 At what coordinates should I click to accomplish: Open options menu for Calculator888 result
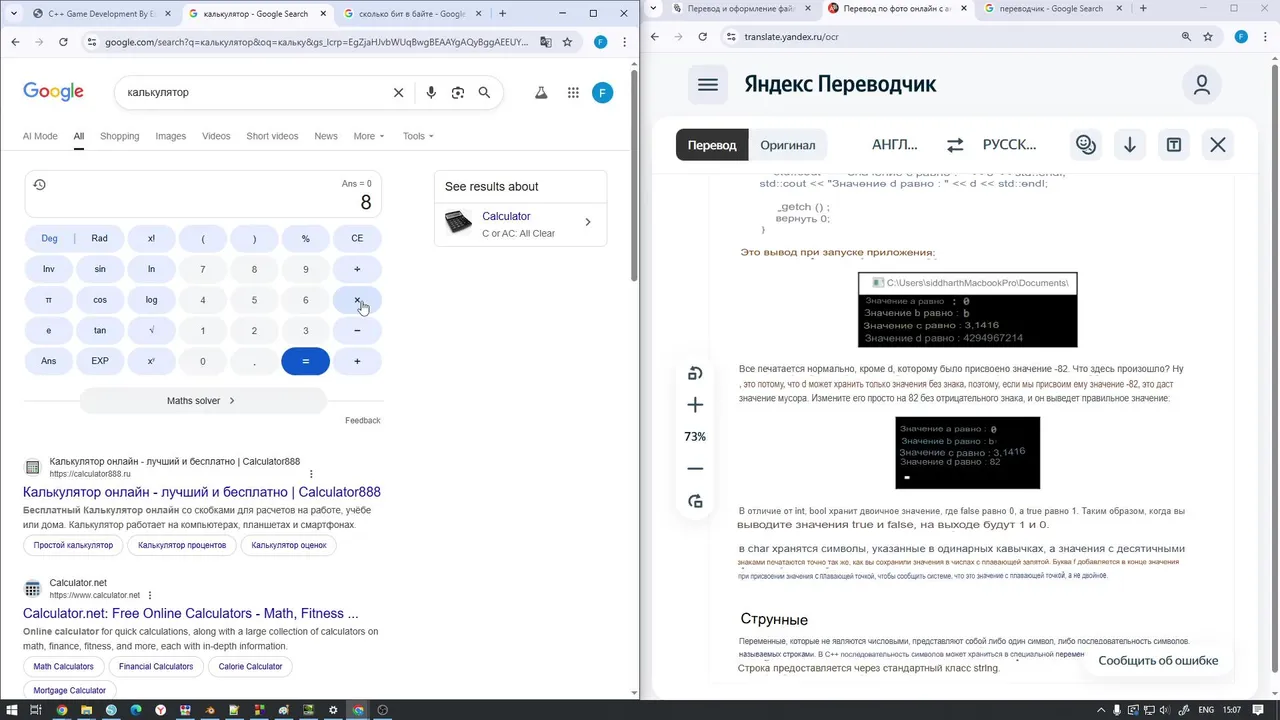point(311,474)
